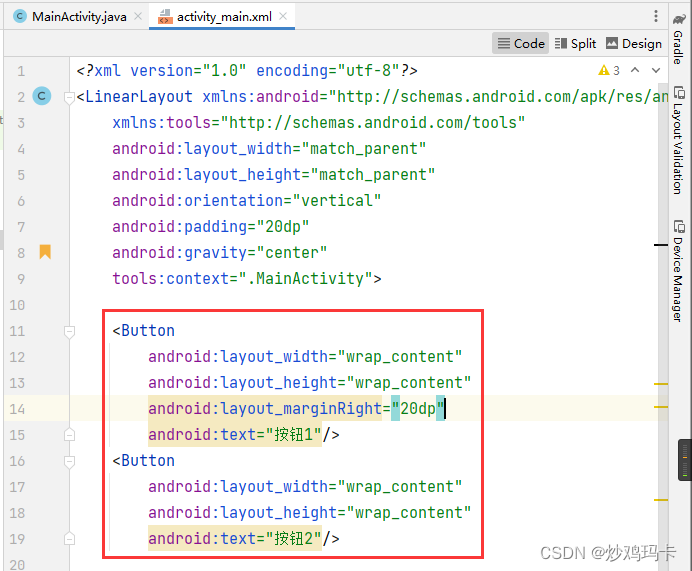Fold the end marker at line 19

(69, 539)
